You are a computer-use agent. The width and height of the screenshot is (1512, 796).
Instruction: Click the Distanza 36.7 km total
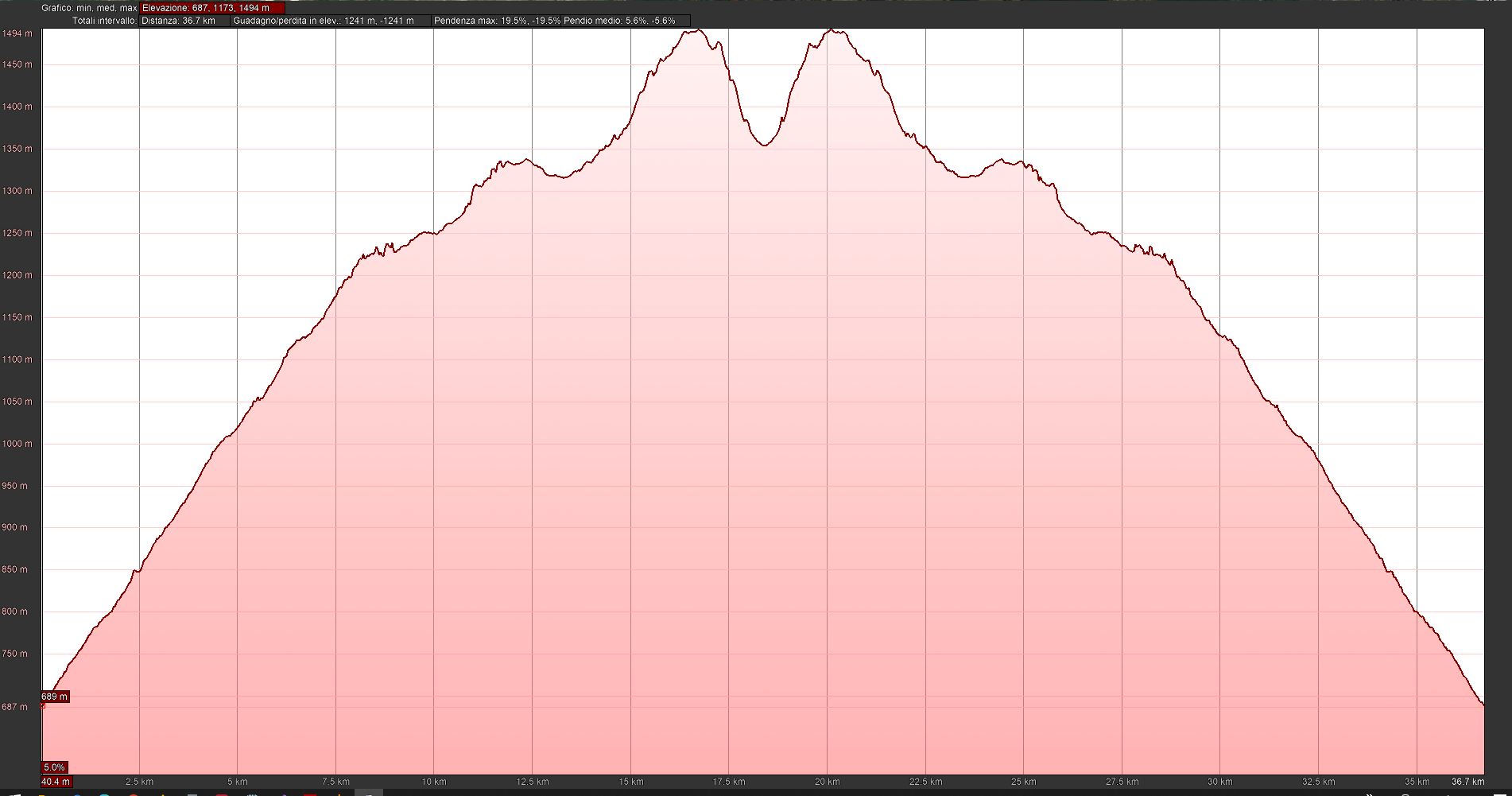[184, 21]
